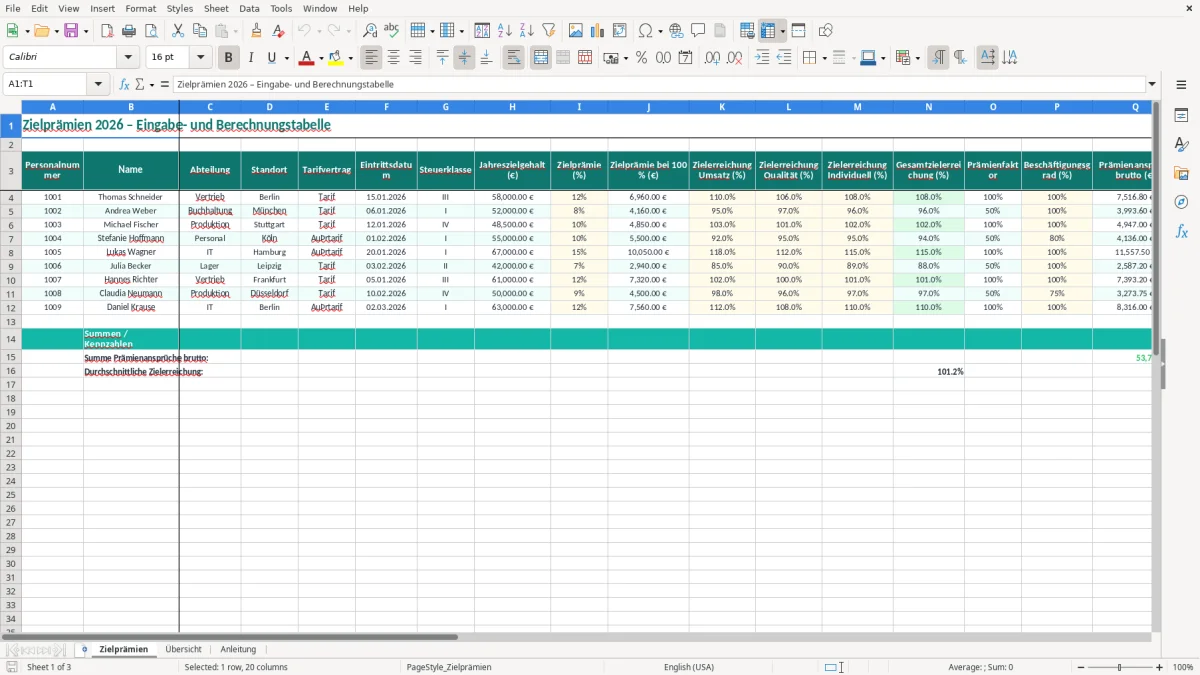1200x675 pixels.
Task: Click the Cut scissors icon
Action: tap(178, 31)
